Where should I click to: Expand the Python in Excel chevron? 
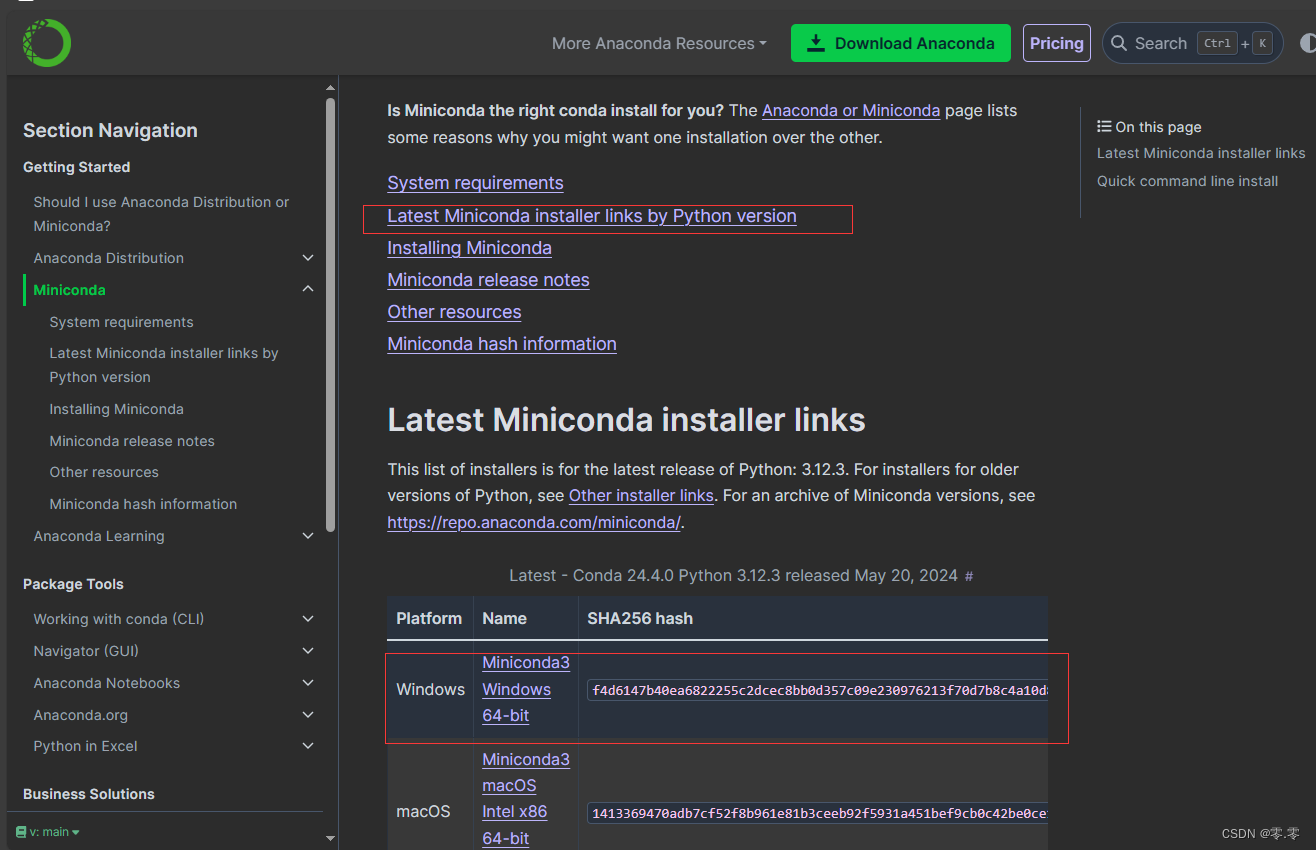point(308,746)
